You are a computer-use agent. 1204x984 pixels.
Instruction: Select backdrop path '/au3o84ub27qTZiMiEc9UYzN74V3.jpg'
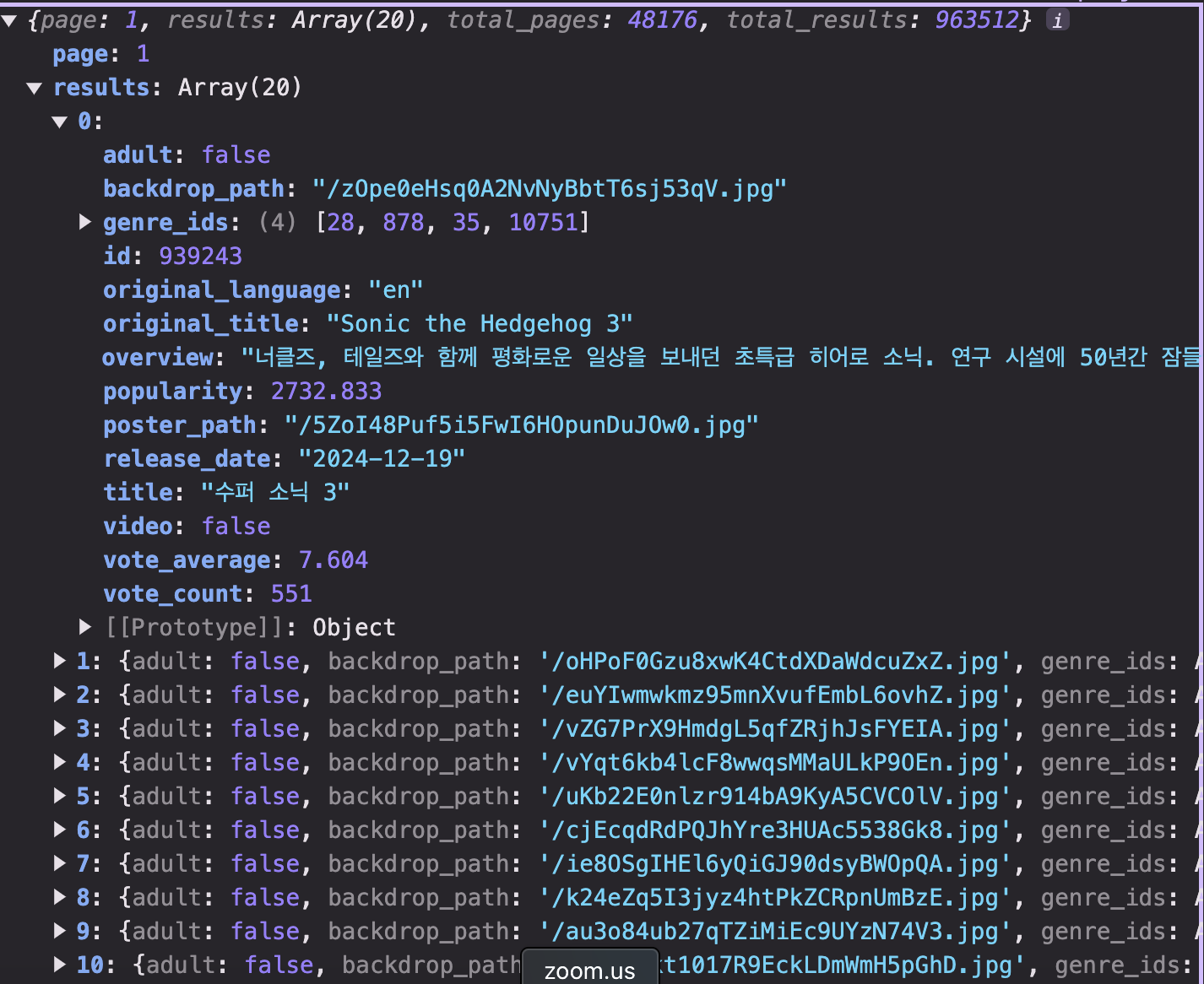tap(775, 932)
